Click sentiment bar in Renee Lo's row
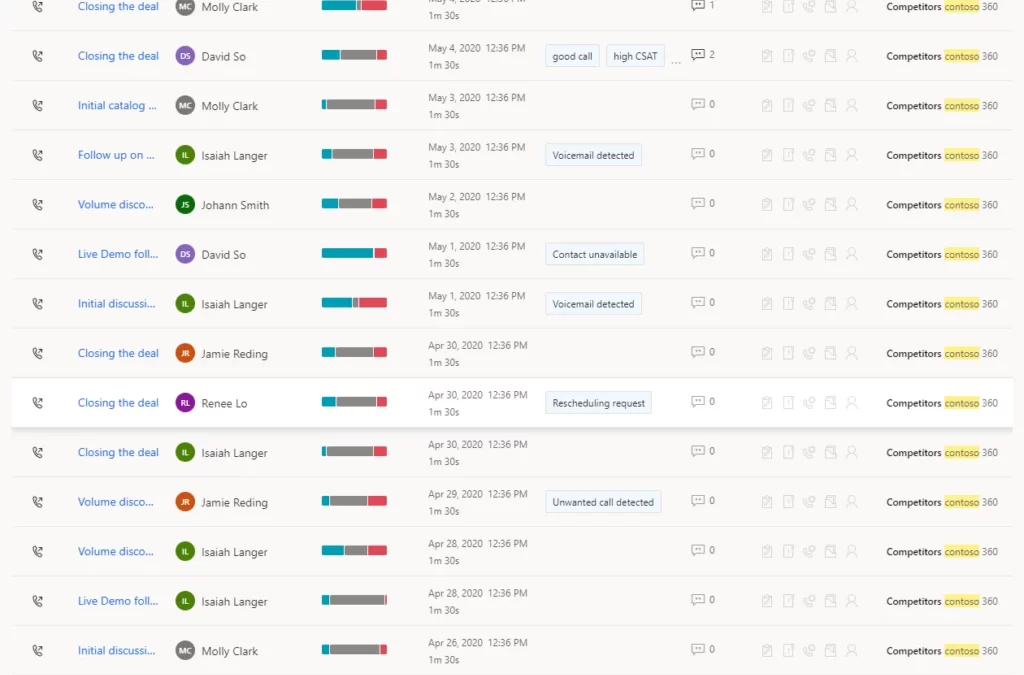Viewport: 1024px width, 675px height. 354,402
